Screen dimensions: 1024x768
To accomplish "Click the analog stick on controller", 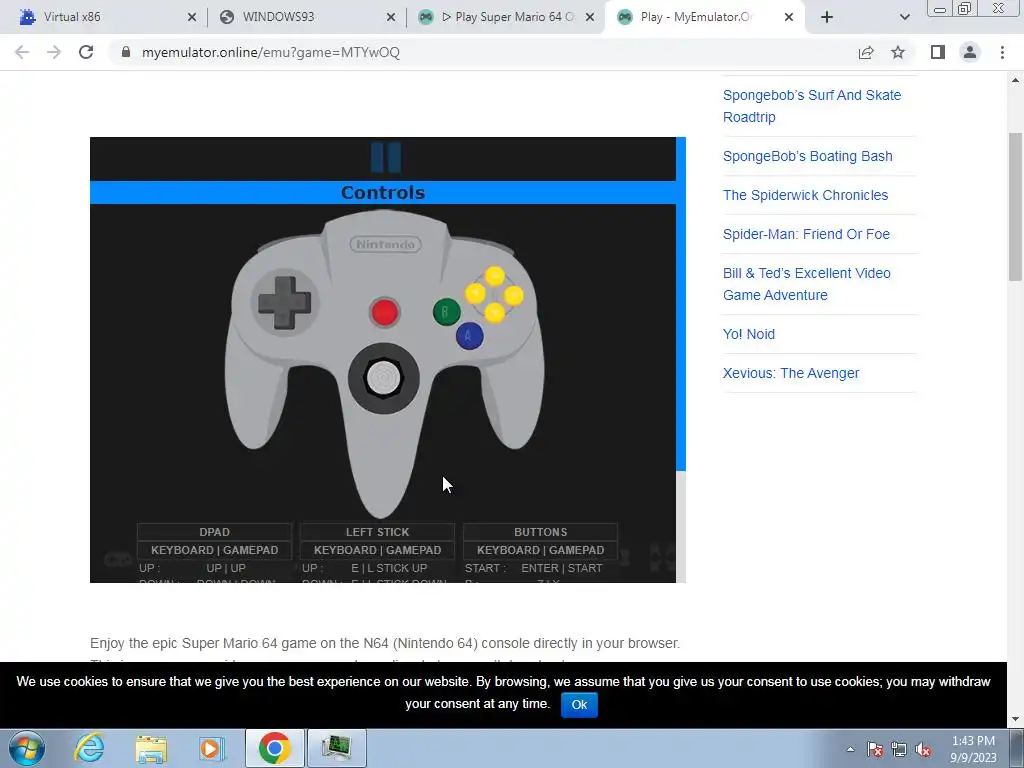I will (383, 377).
